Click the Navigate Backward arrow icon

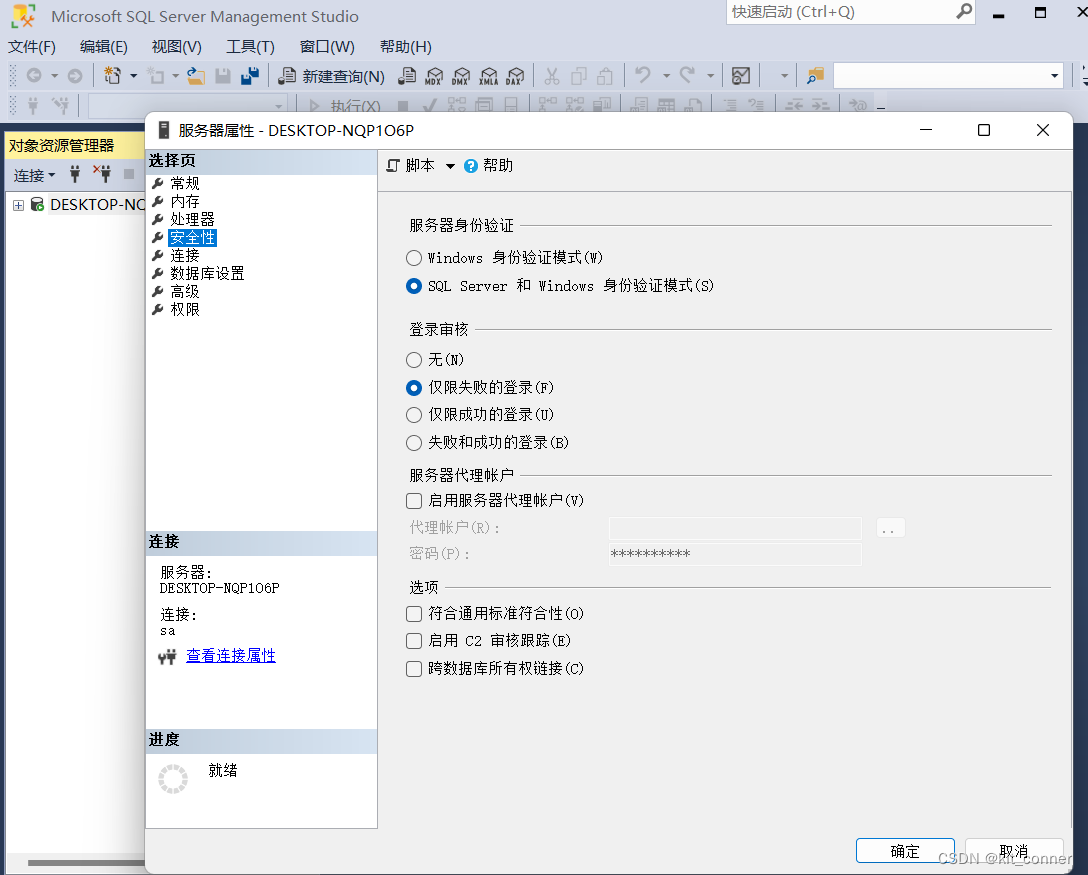pyautogui.click(x=34, y=76)
